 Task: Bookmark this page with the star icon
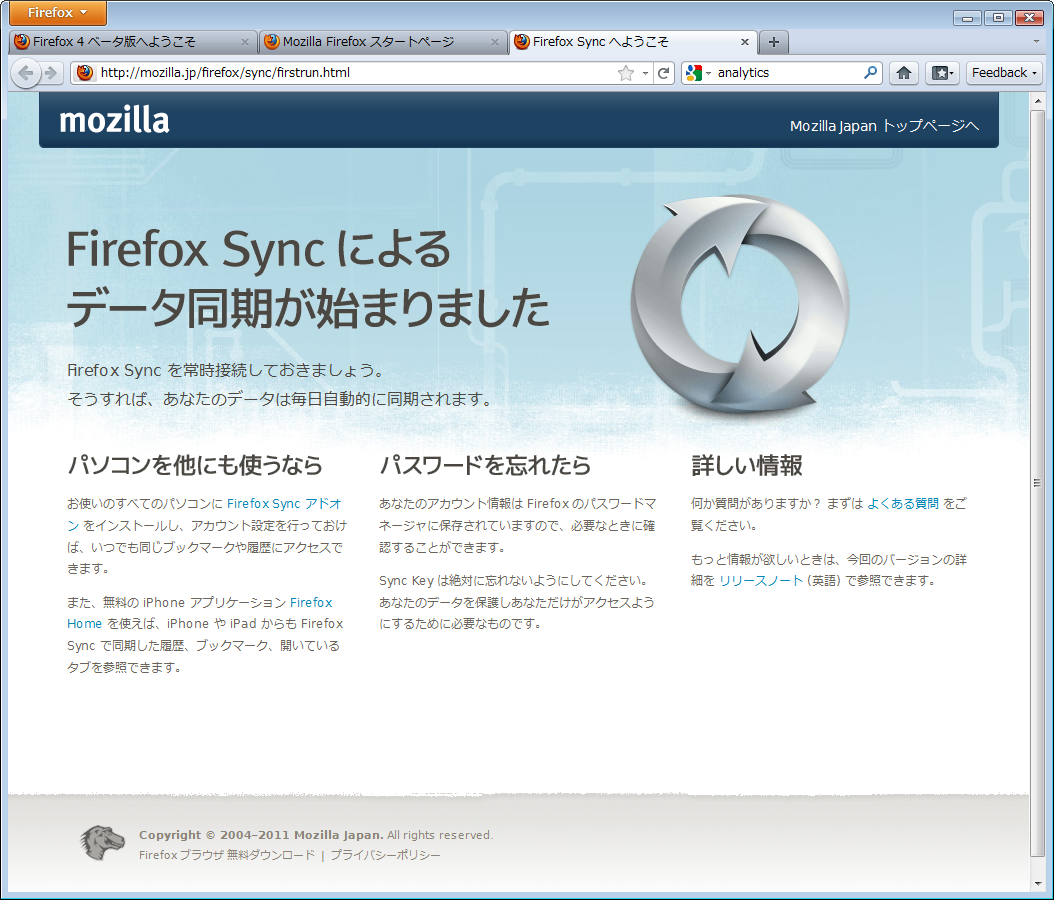coord(626,73)
